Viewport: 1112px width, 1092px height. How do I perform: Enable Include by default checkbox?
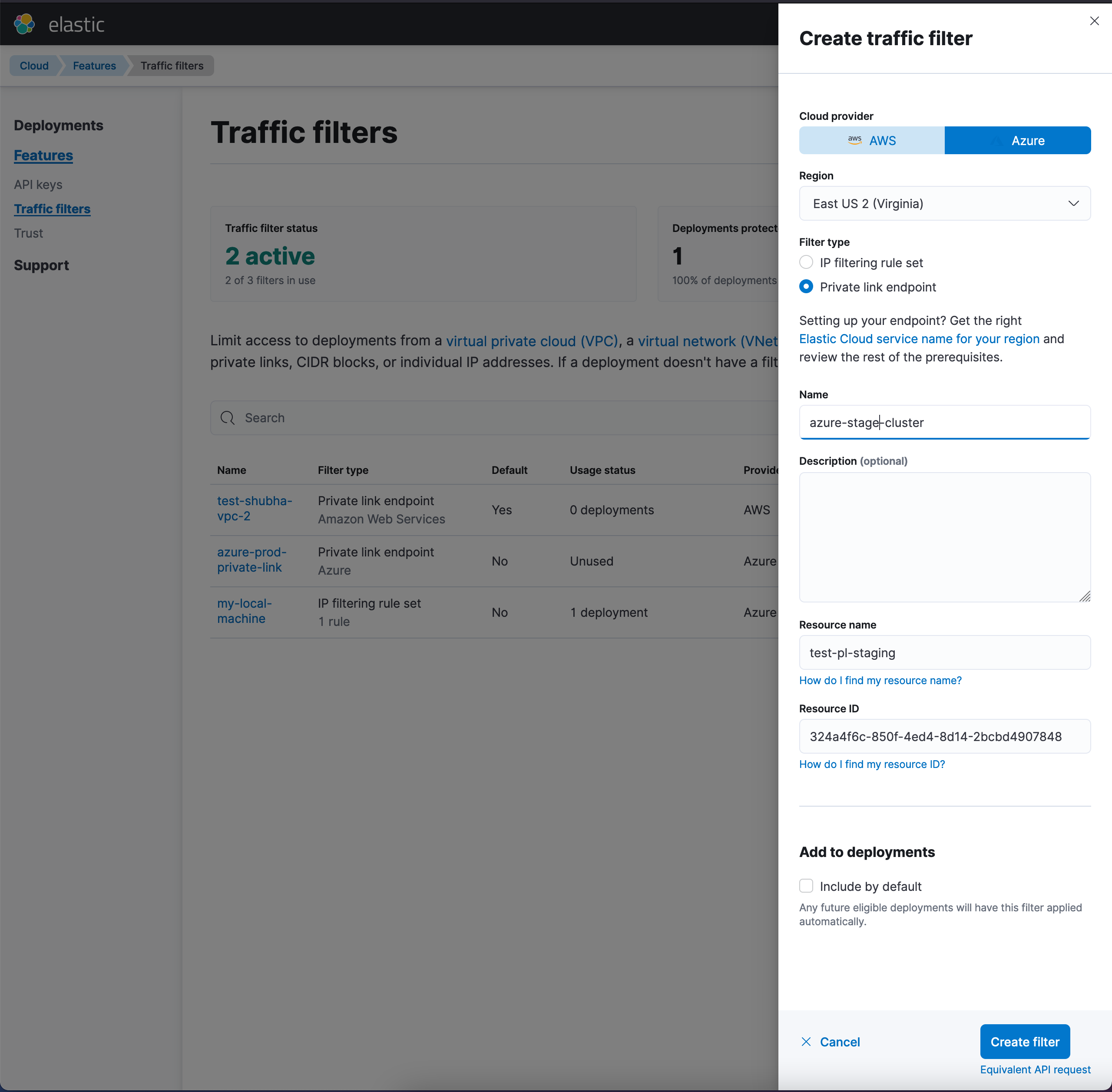click(x=806, y=886)
